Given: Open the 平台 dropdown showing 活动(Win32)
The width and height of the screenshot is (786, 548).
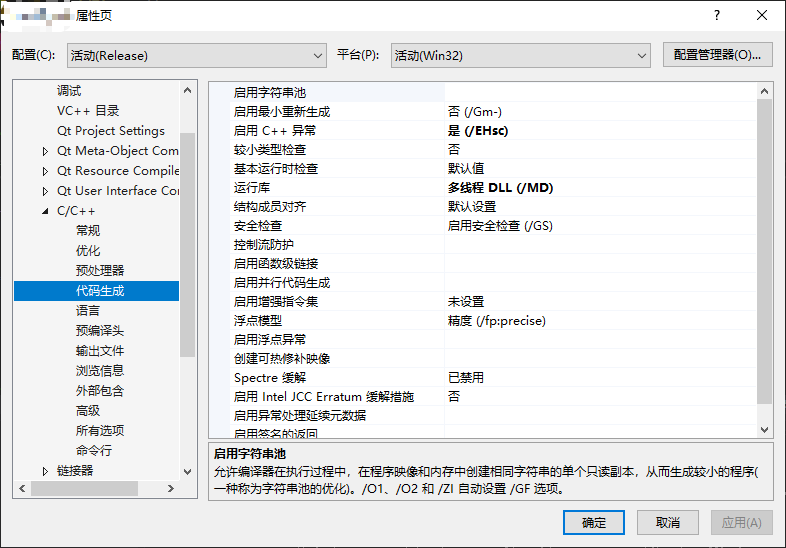Looking at the screenshot, I should [520, 55].
